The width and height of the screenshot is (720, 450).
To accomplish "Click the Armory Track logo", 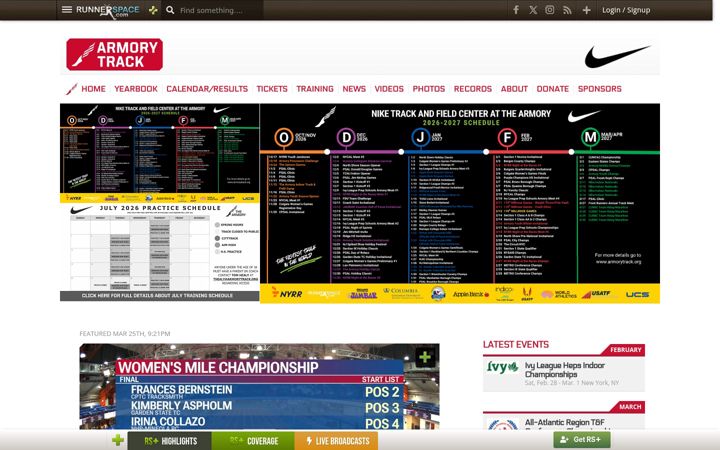I will pos(114,54).
